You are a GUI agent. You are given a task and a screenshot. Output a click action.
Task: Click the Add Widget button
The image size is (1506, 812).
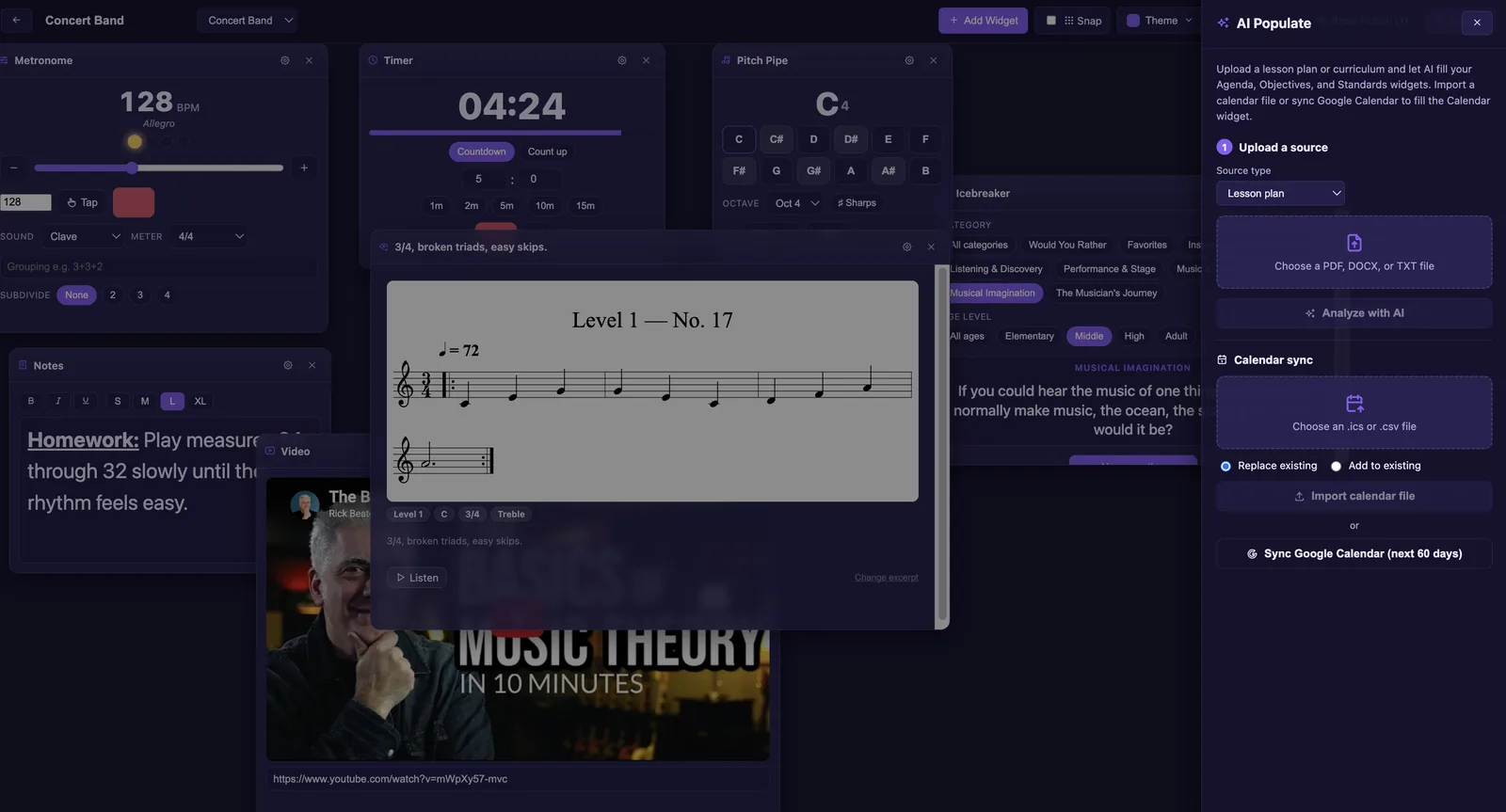(x=984, y=20)
